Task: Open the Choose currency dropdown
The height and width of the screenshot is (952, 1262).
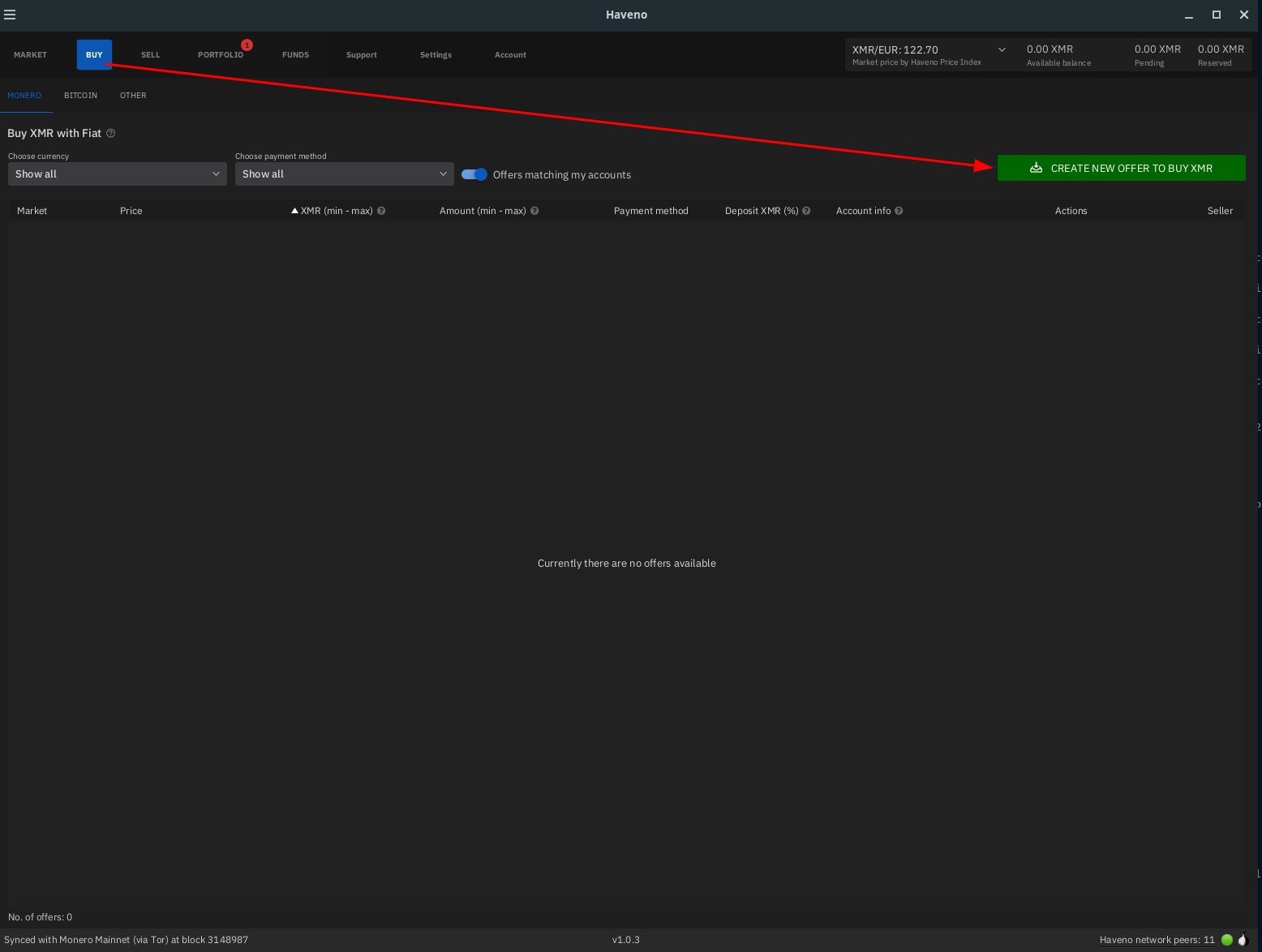Action: point(117,174)
